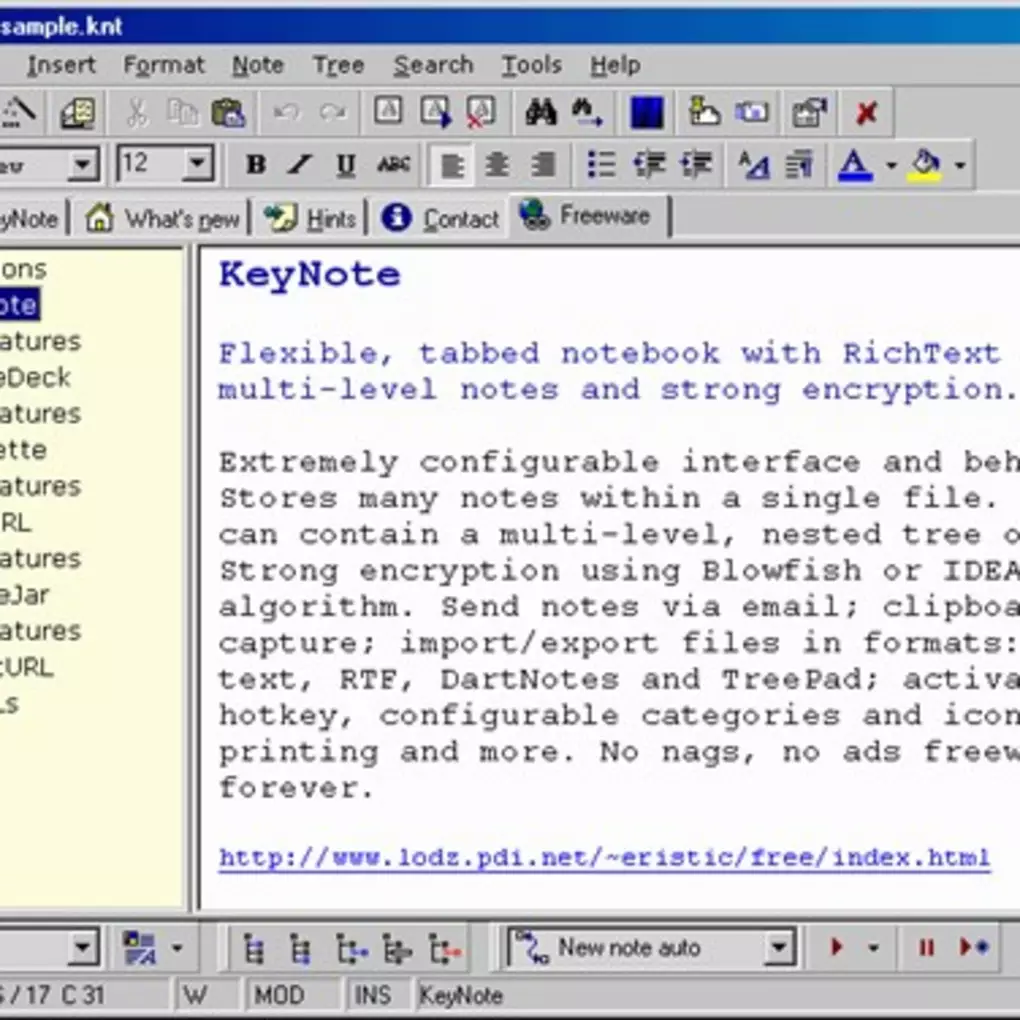
Task: Expand the New note auto combo box
Action: [778, 947]
